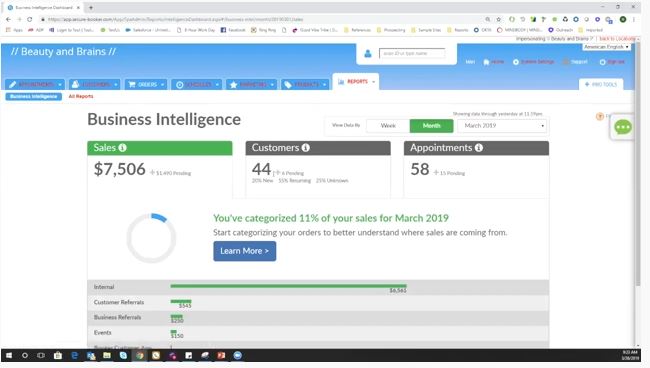Click the Appointments card info icon
The width and height of the screenshot is (650, 368).
coord(478,148)
